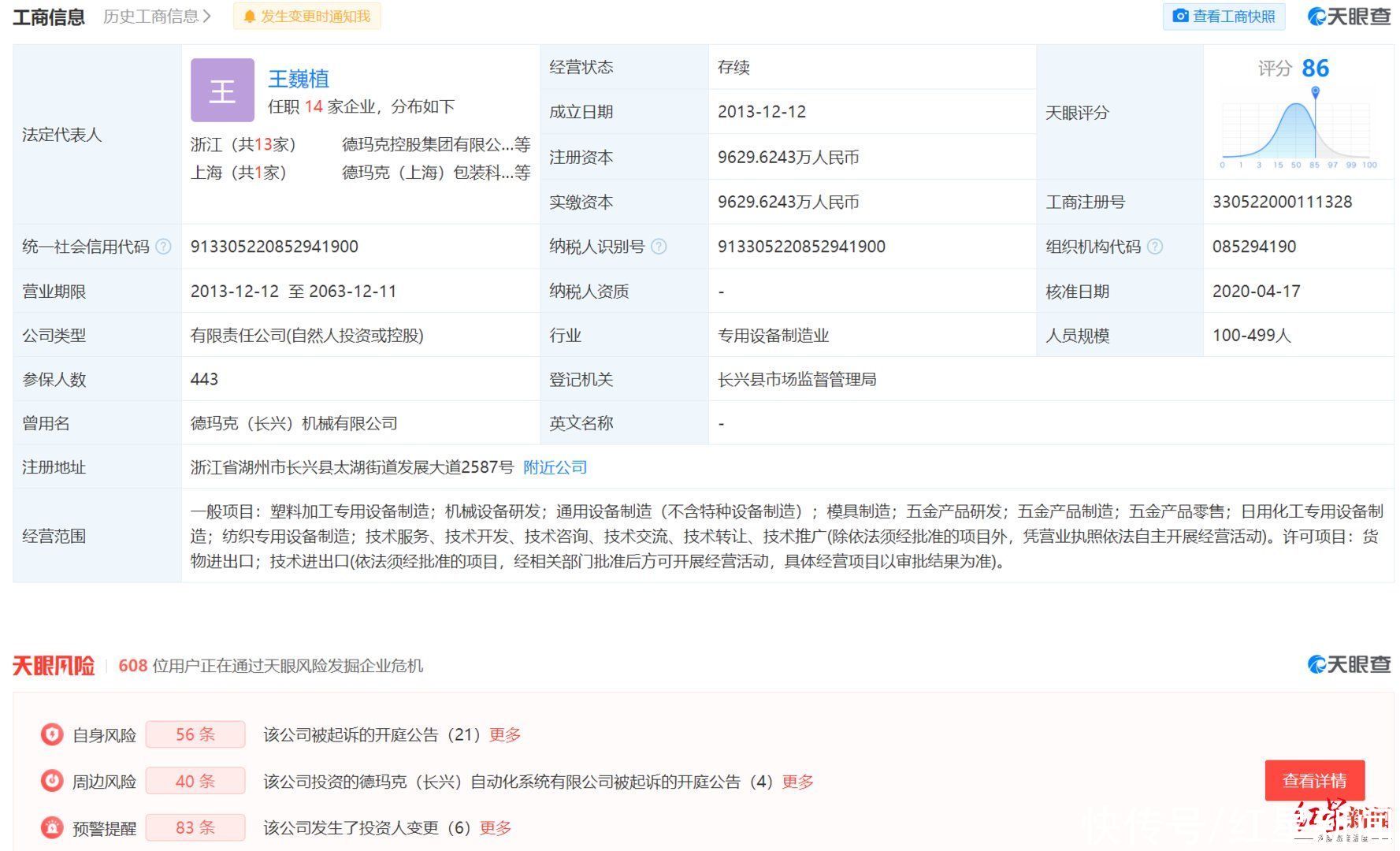The image size is (1400, 851).
Task: Click 天眼查 logo beside 天眼风险 section
Action: pos(1349,665)
